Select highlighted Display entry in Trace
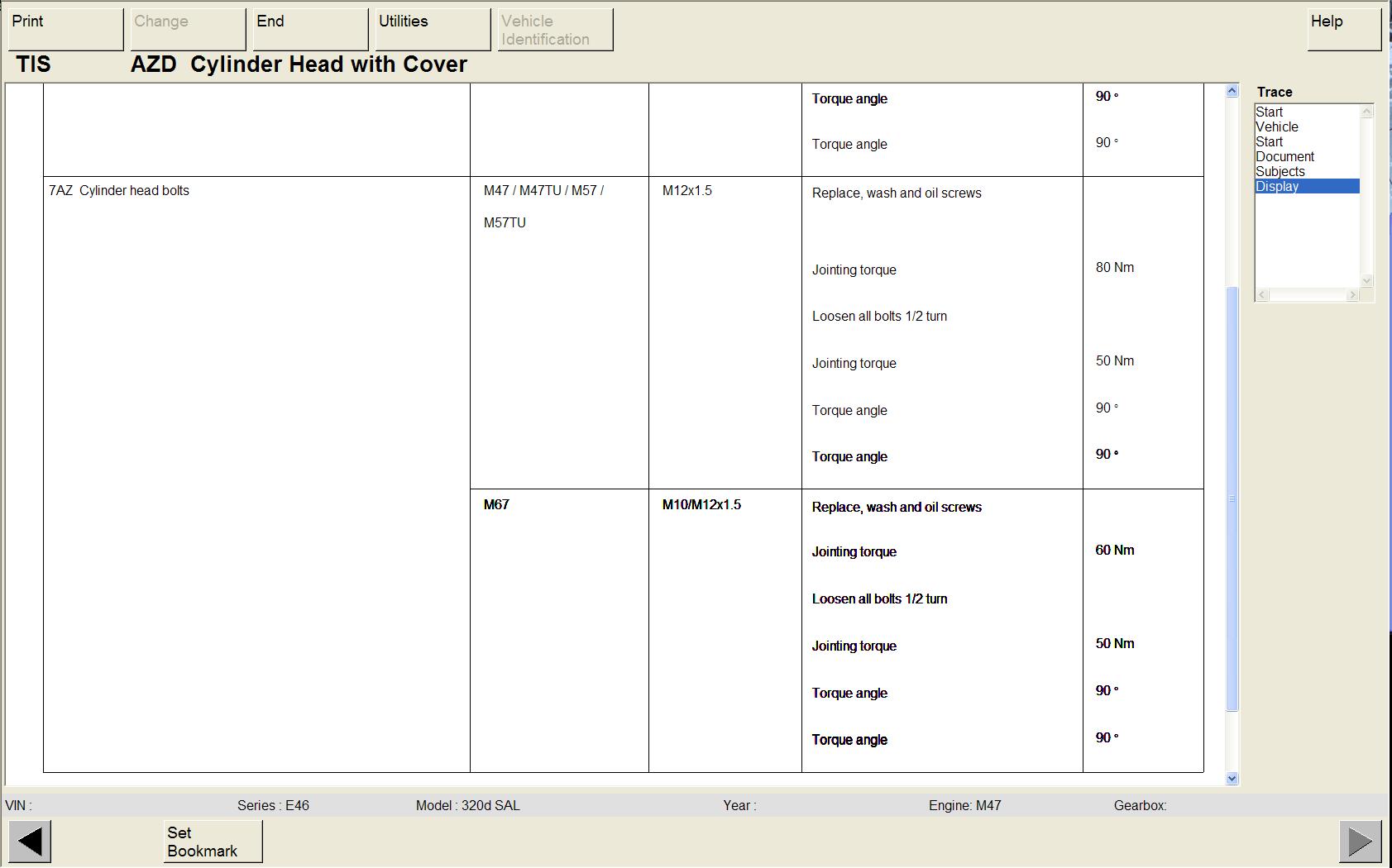 [1307, 186]
